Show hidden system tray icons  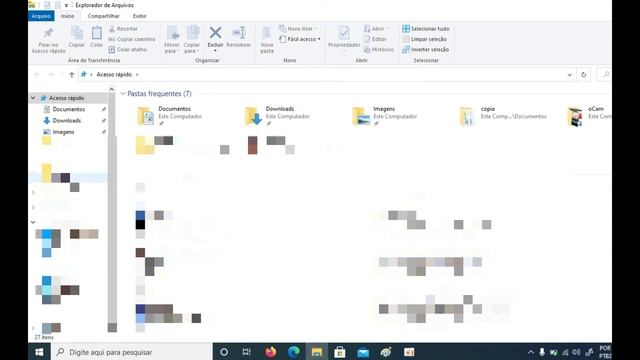pyautogui.click(x=531, y=352)
